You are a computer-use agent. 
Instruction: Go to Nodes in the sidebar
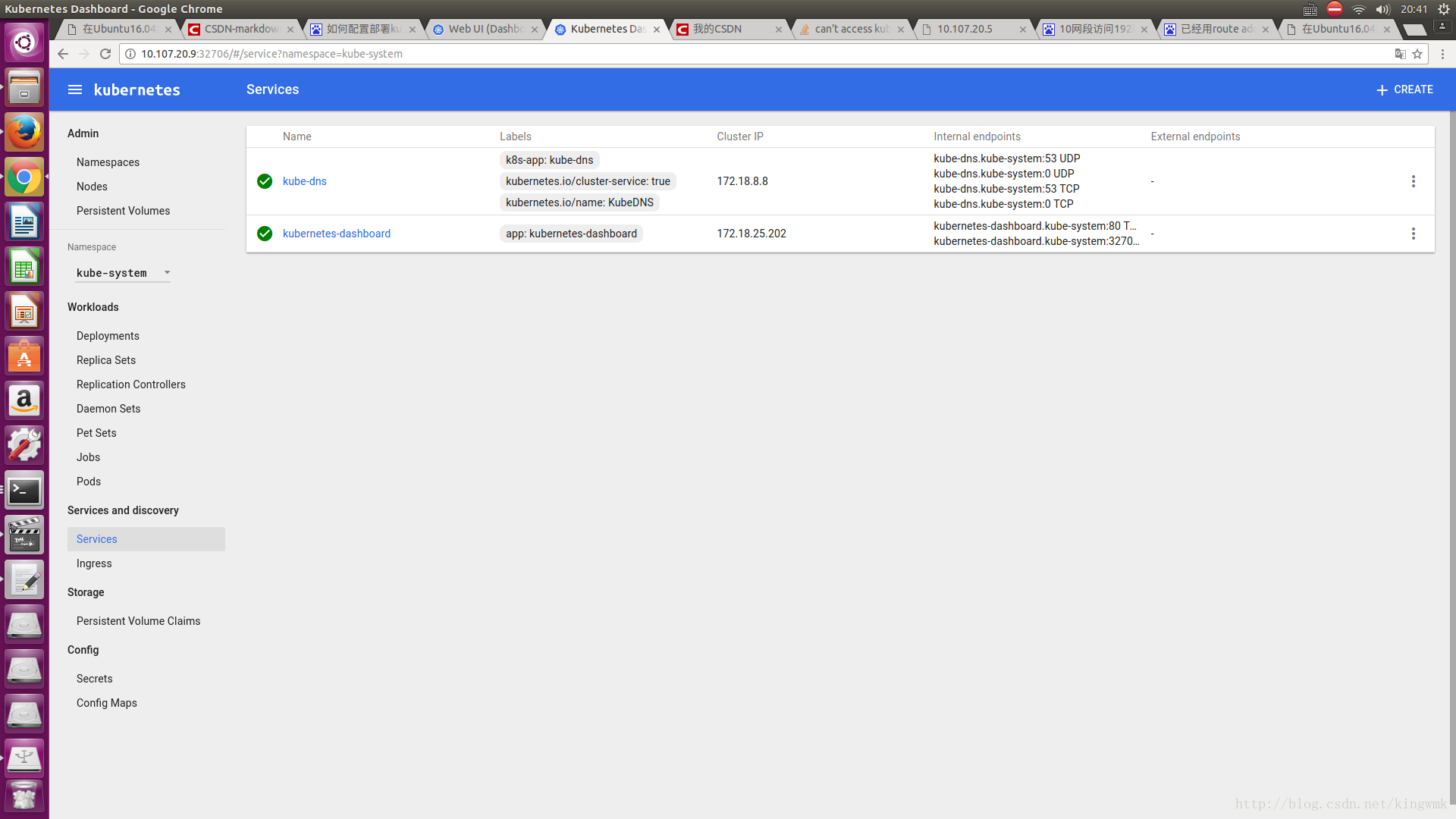[x=92, y=187]
